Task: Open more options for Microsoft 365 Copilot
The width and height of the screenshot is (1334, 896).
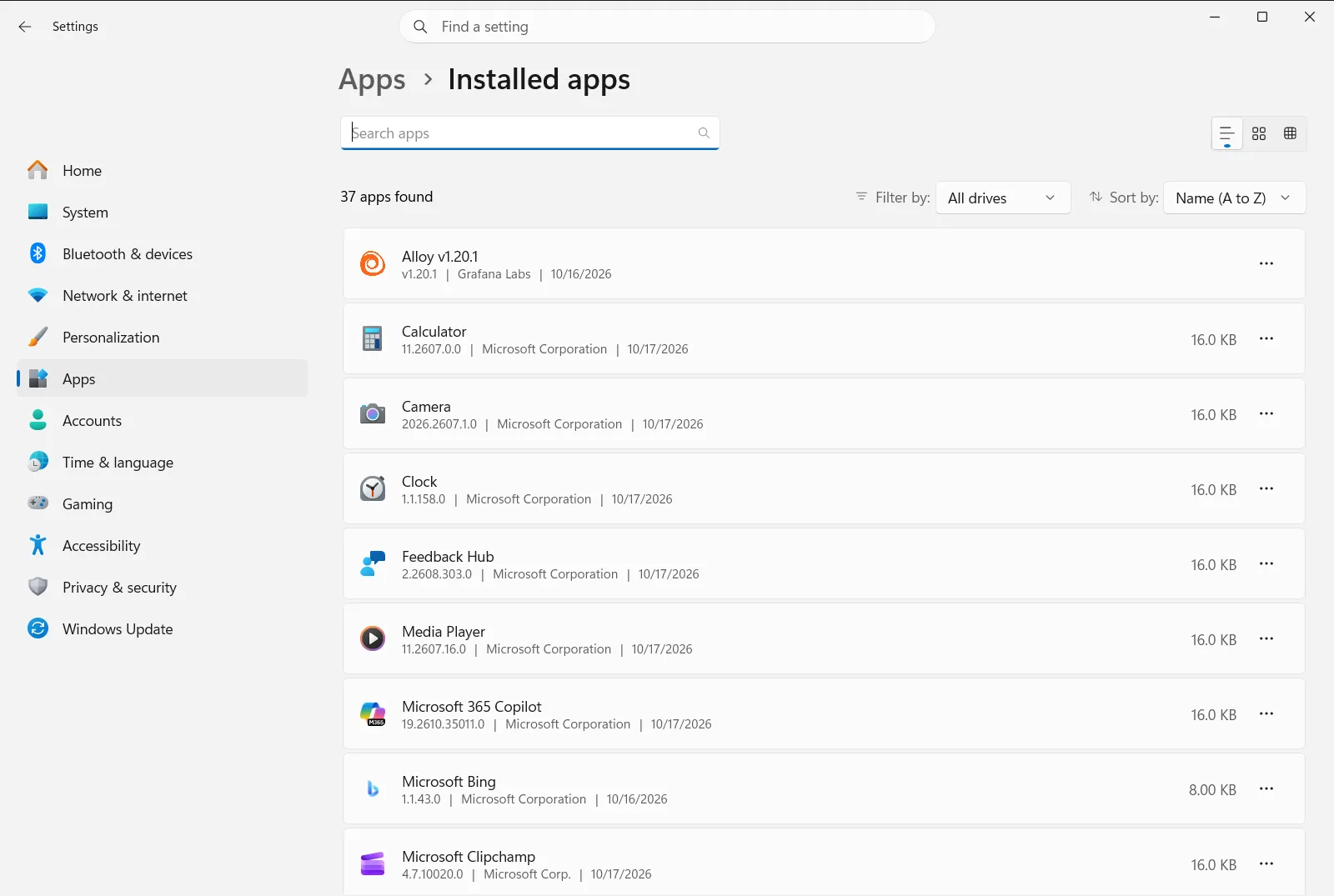Action: [x=1266, y=713]
